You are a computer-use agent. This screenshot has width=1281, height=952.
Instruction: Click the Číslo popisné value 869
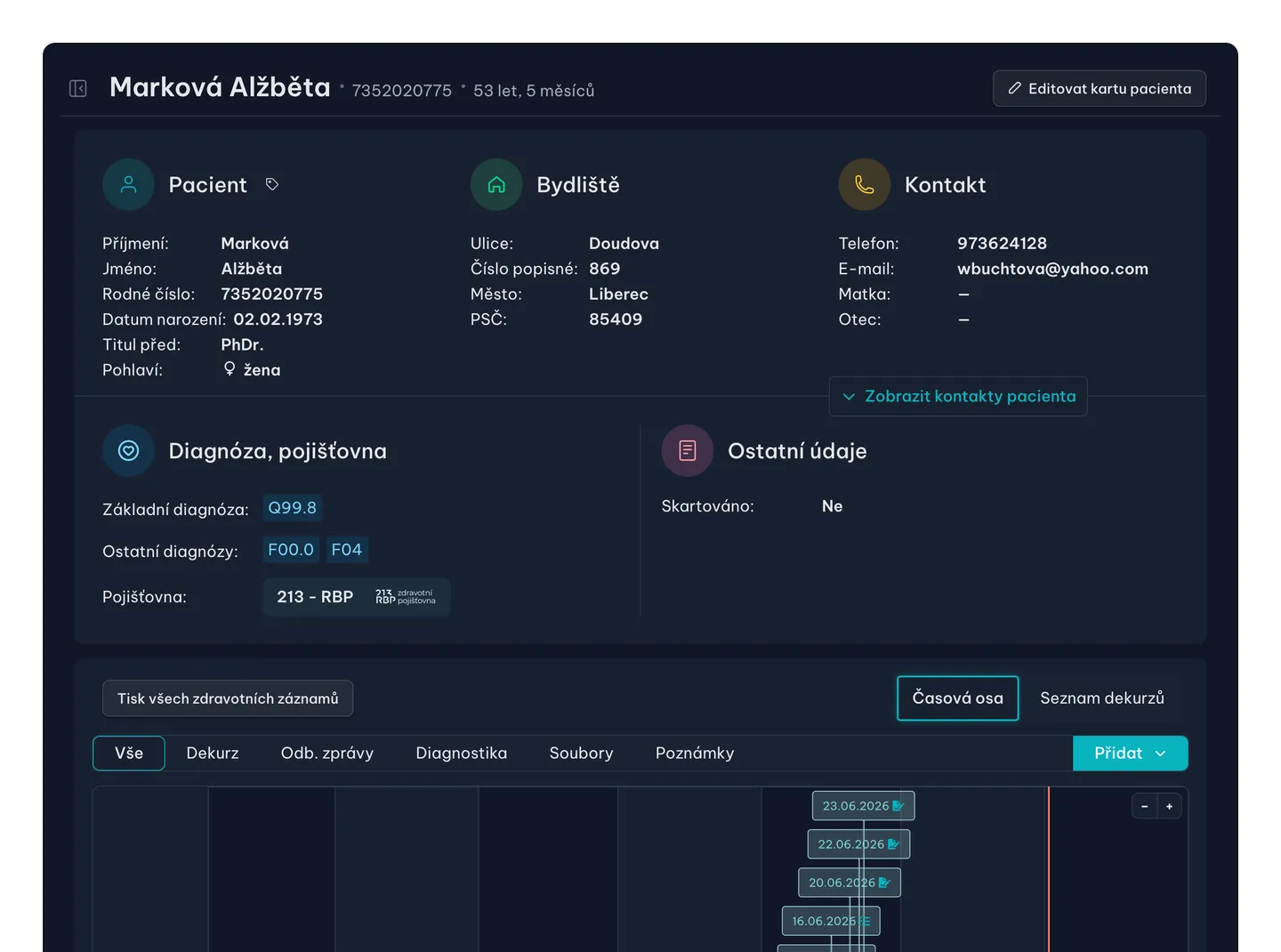coord(605,268)
